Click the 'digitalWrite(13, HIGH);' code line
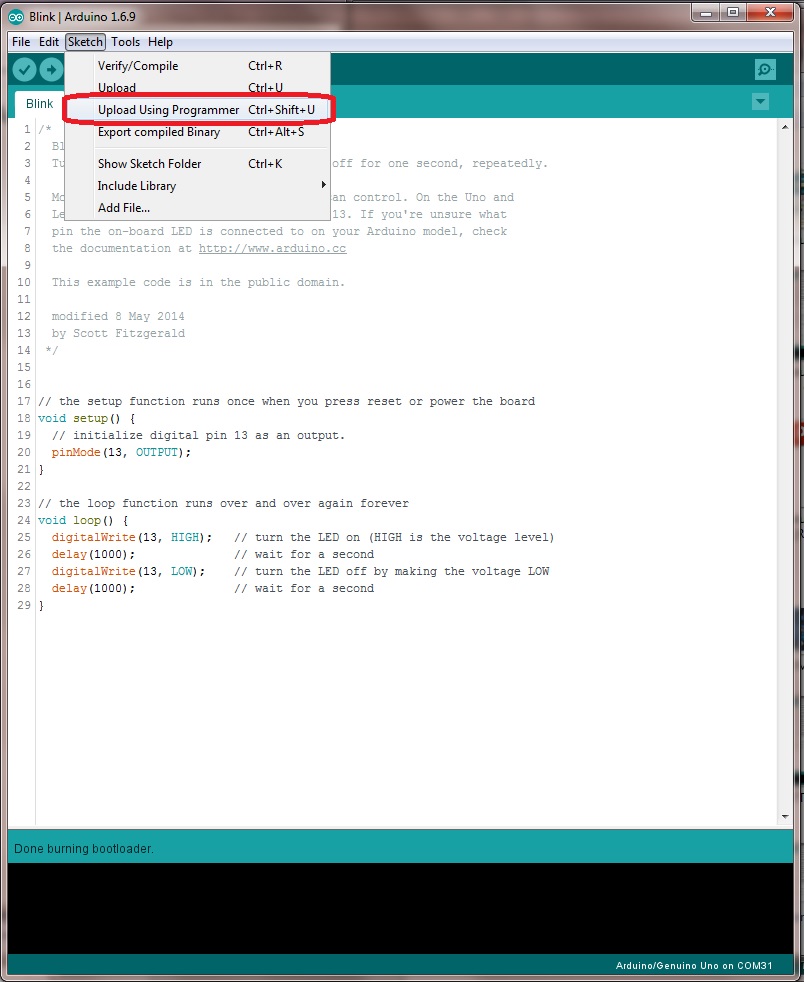The width and height of the screenshot is (805, 982). click(x=132, y=537)
